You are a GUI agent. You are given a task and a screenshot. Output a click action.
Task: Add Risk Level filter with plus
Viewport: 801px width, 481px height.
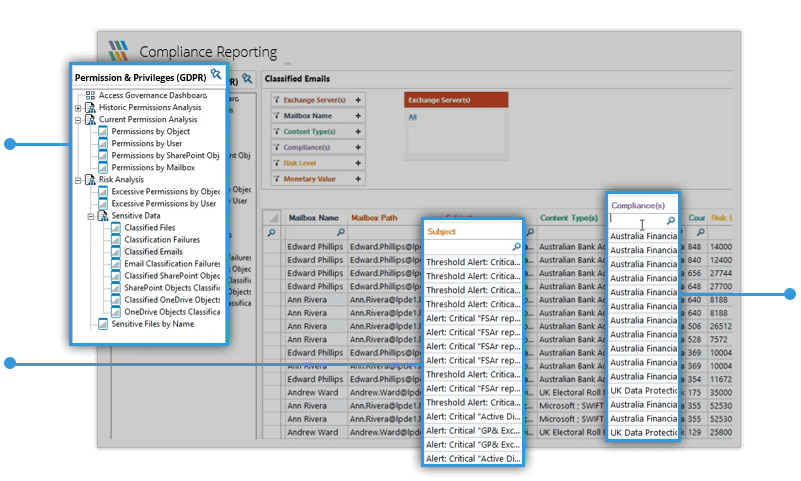[358, 163]
